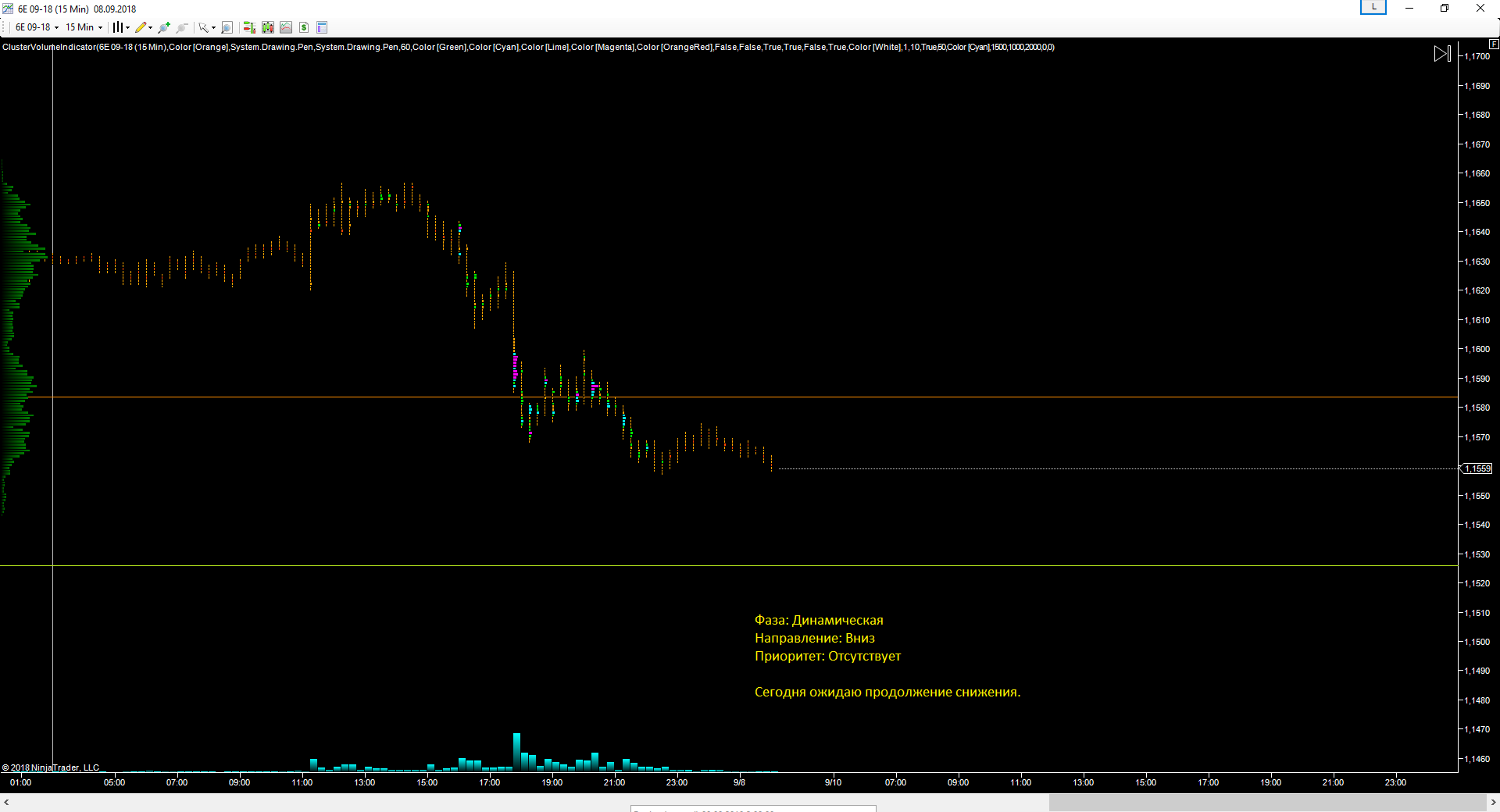The height and width of the screenshot is (812, 1500).
Task: Click the 9/10 date label on time axis
Action: point(833,782)
